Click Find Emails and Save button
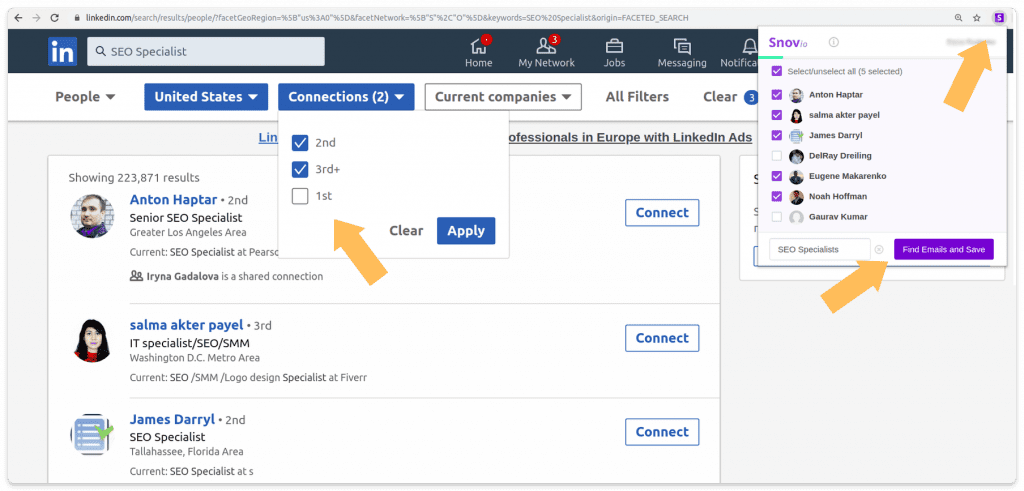The image size is (1024, 491). [x=943, y=249]
